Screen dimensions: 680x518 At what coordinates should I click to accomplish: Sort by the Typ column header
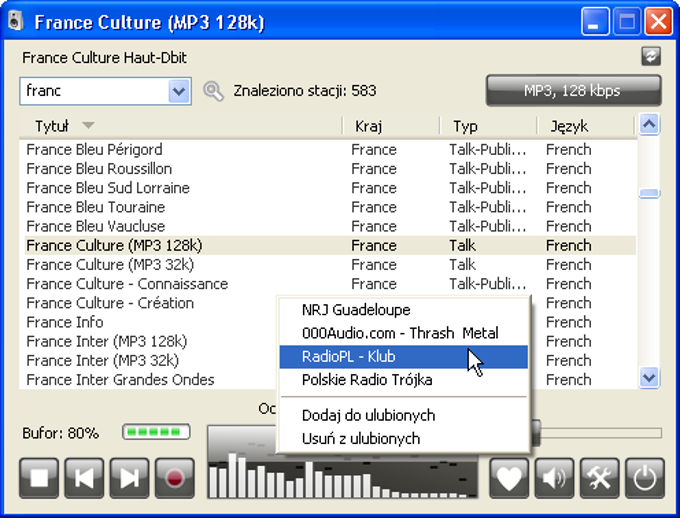488,126
